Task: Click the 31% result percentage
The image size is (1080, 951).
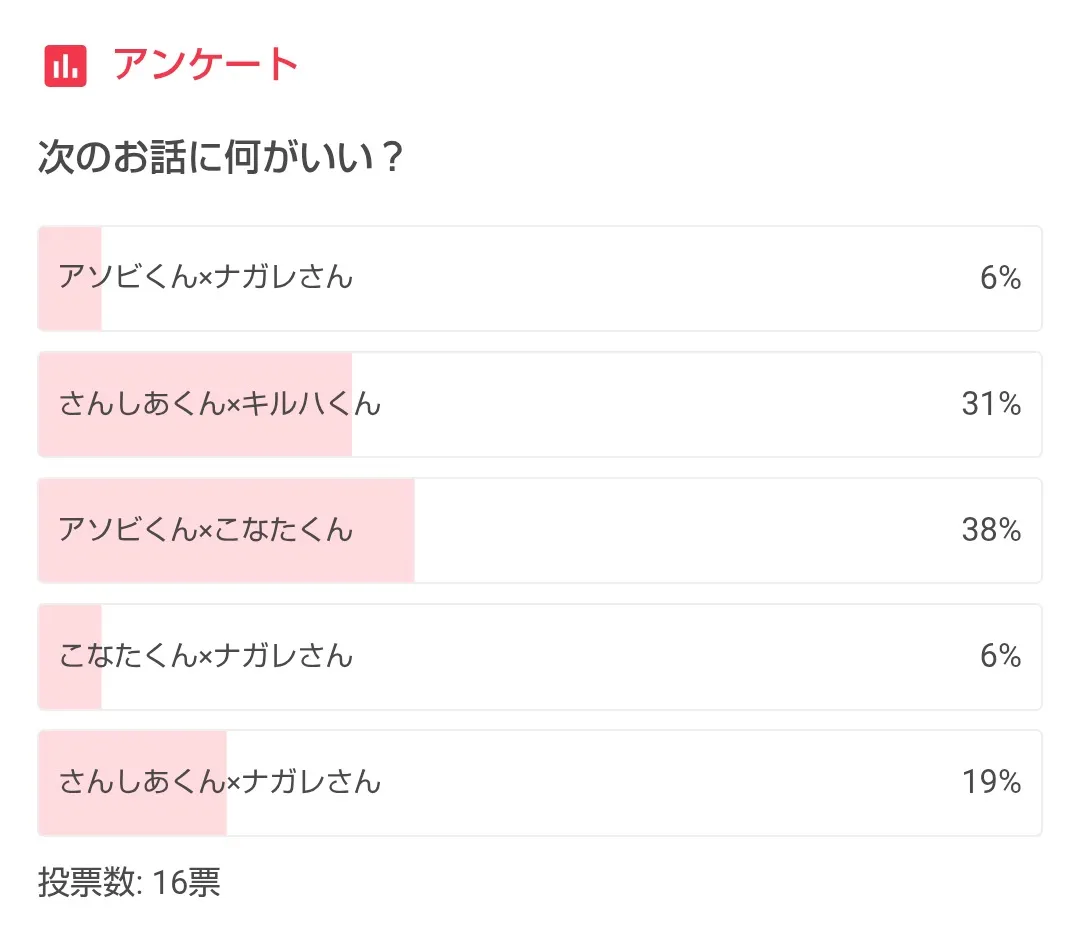Action: tap(991, 404)
